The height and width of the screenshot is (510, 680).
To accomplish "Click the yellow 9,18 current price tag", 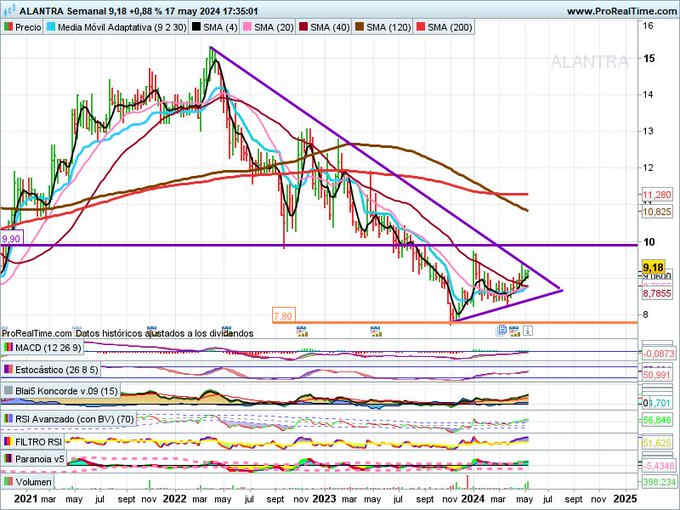I will (653, 267).
